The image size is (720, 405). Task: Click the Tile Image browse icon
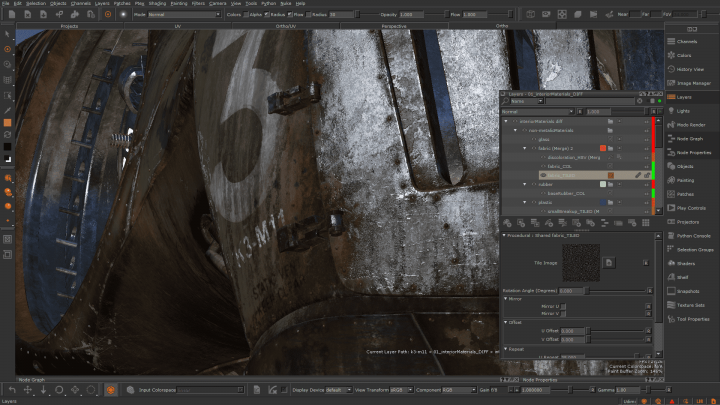[608, 263]
